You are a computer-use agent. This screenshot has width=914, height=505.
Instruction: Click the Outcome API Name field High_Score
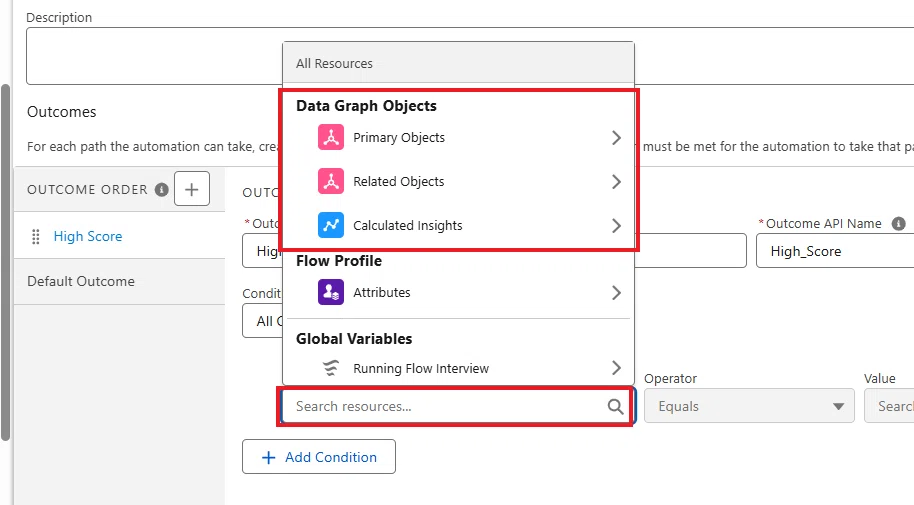835,251
